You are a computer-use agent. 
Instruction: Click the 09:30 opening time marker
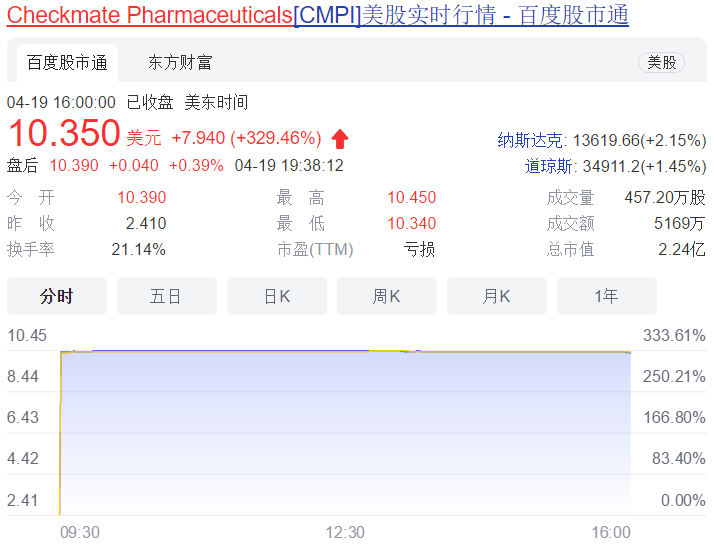(80, 532)
